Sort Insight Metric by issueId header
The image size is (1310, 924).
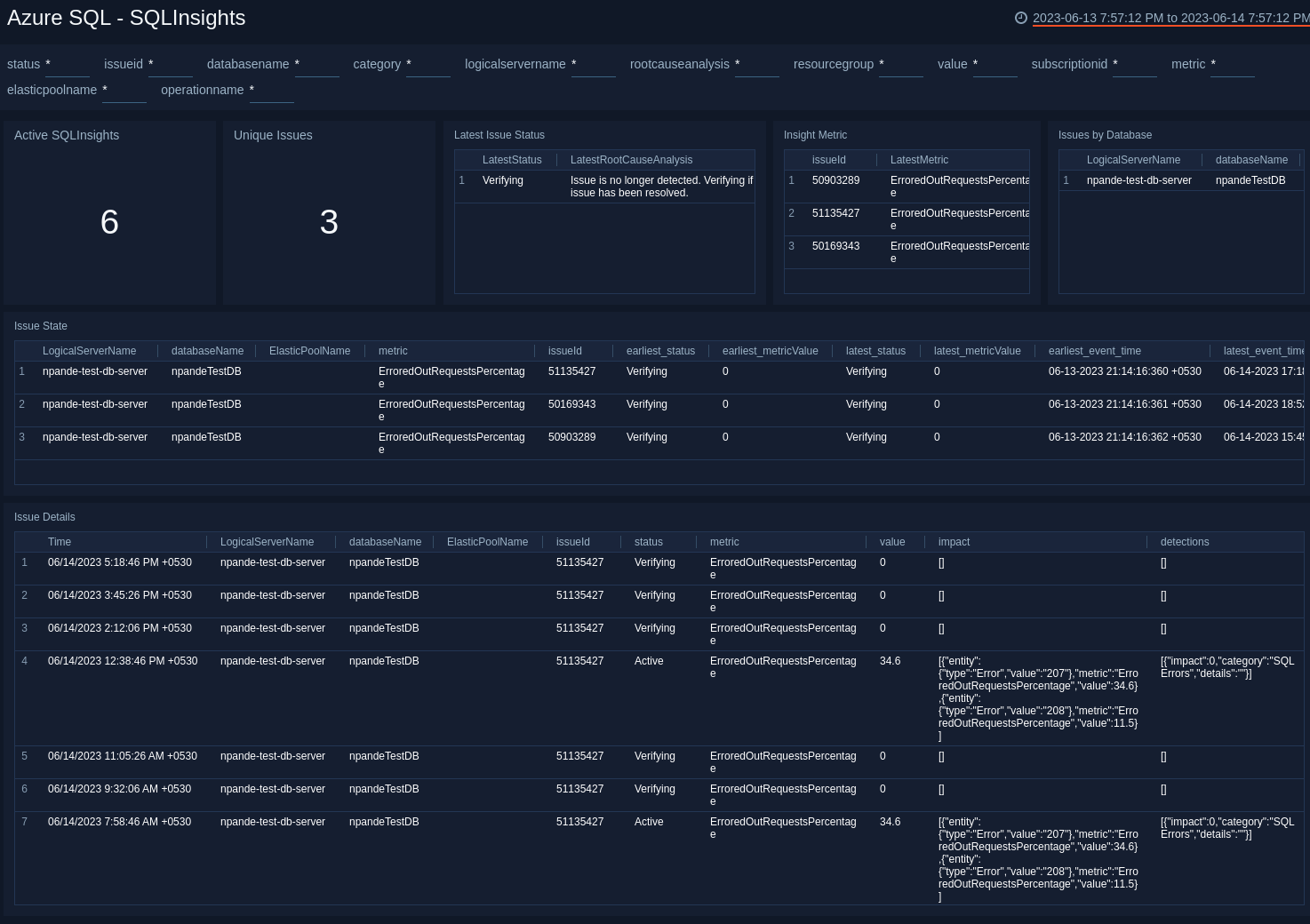coord(829,160)
